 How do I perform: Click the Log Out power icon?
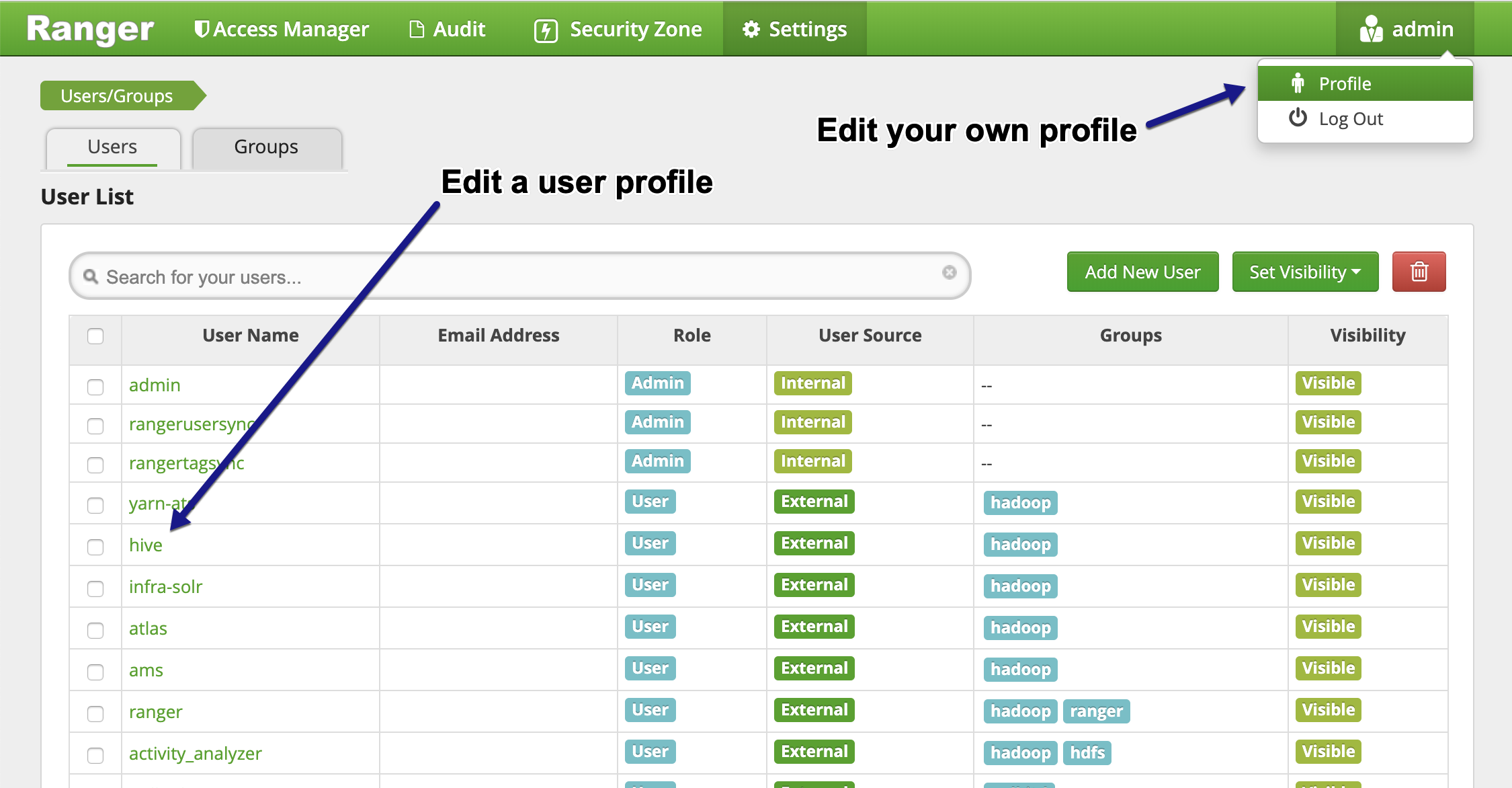click(x=1298, y=118)
